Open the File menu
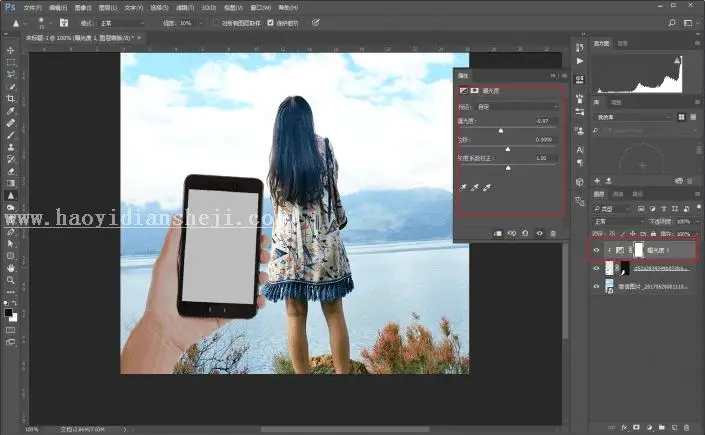The image size is (705, 435). 32,8
